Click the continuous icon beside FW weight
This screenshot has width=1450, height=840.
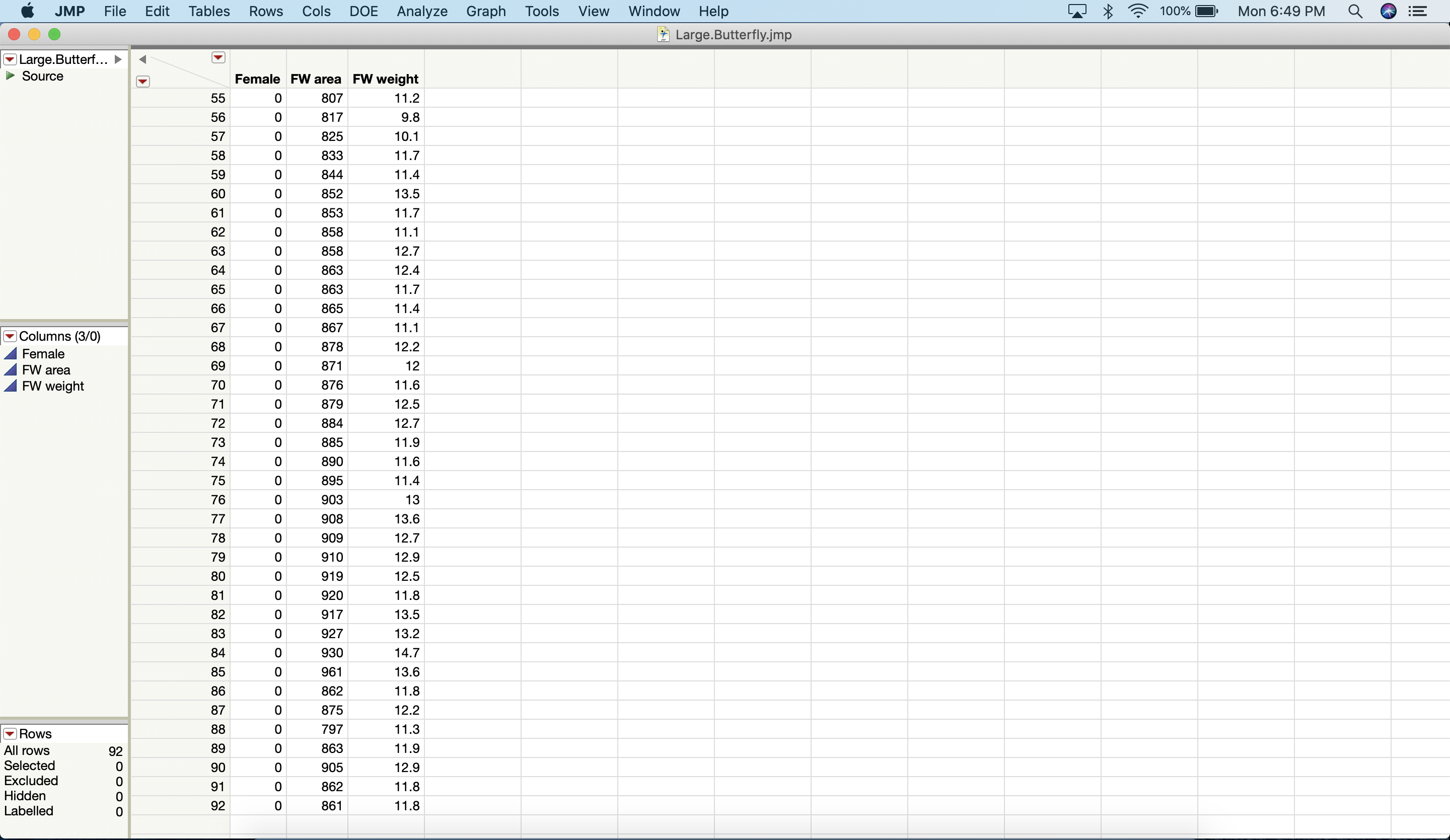11,386
